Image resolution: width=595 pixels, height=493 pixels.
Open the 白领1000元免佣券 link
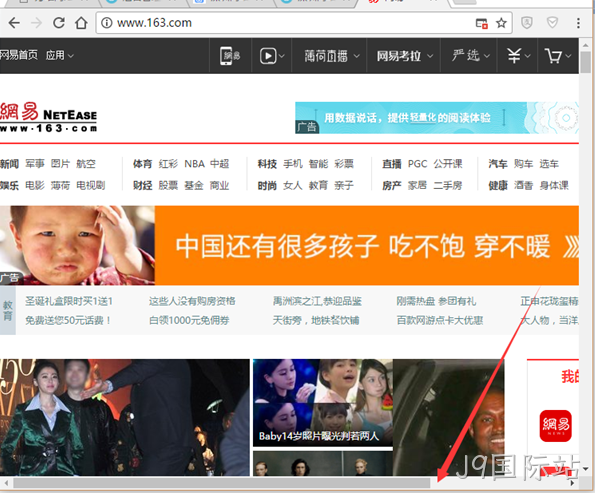click(189, 320)
